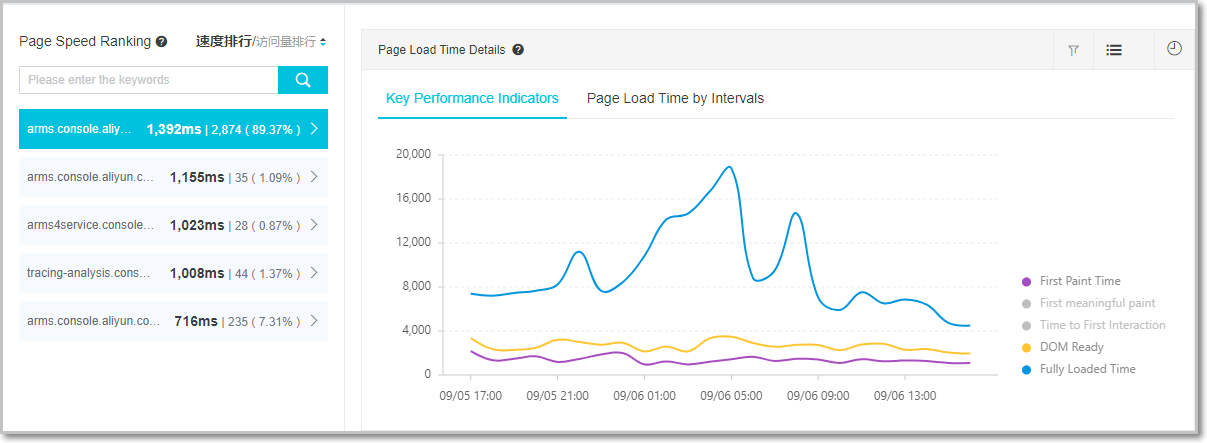Switch to Page Load Time by Intervals tab

675,98
